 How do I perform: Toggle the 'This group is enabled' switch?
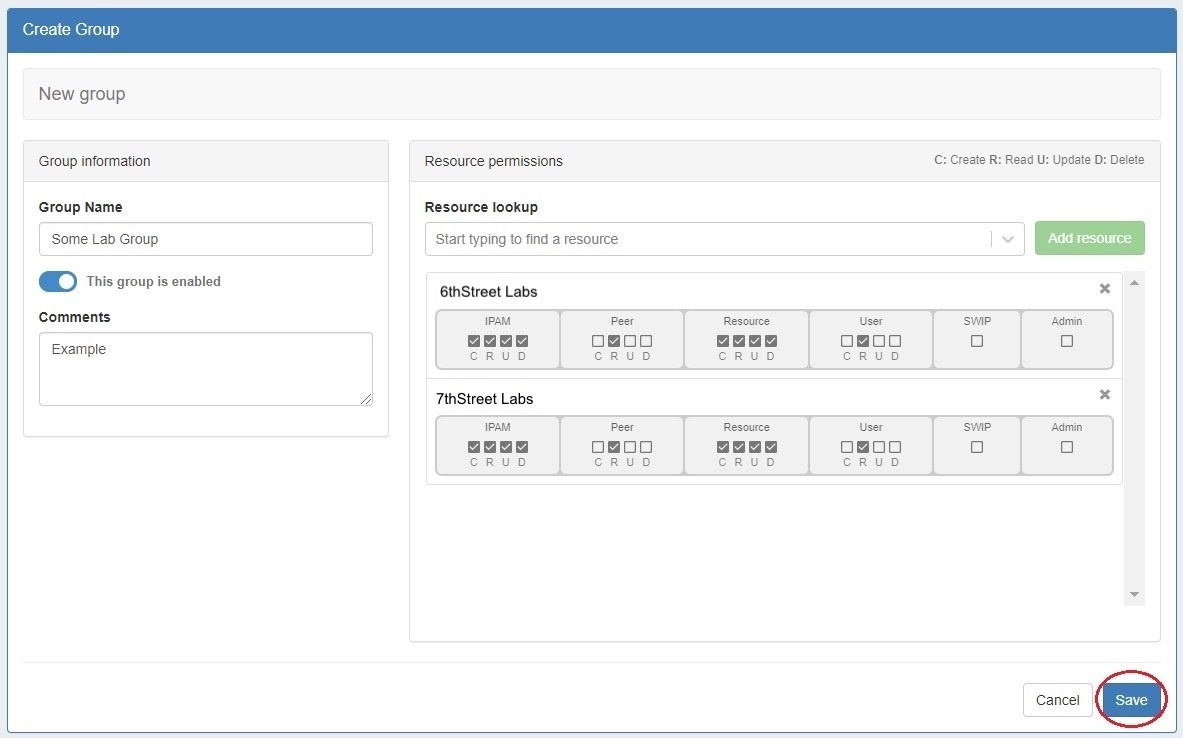tap(58, 282)
